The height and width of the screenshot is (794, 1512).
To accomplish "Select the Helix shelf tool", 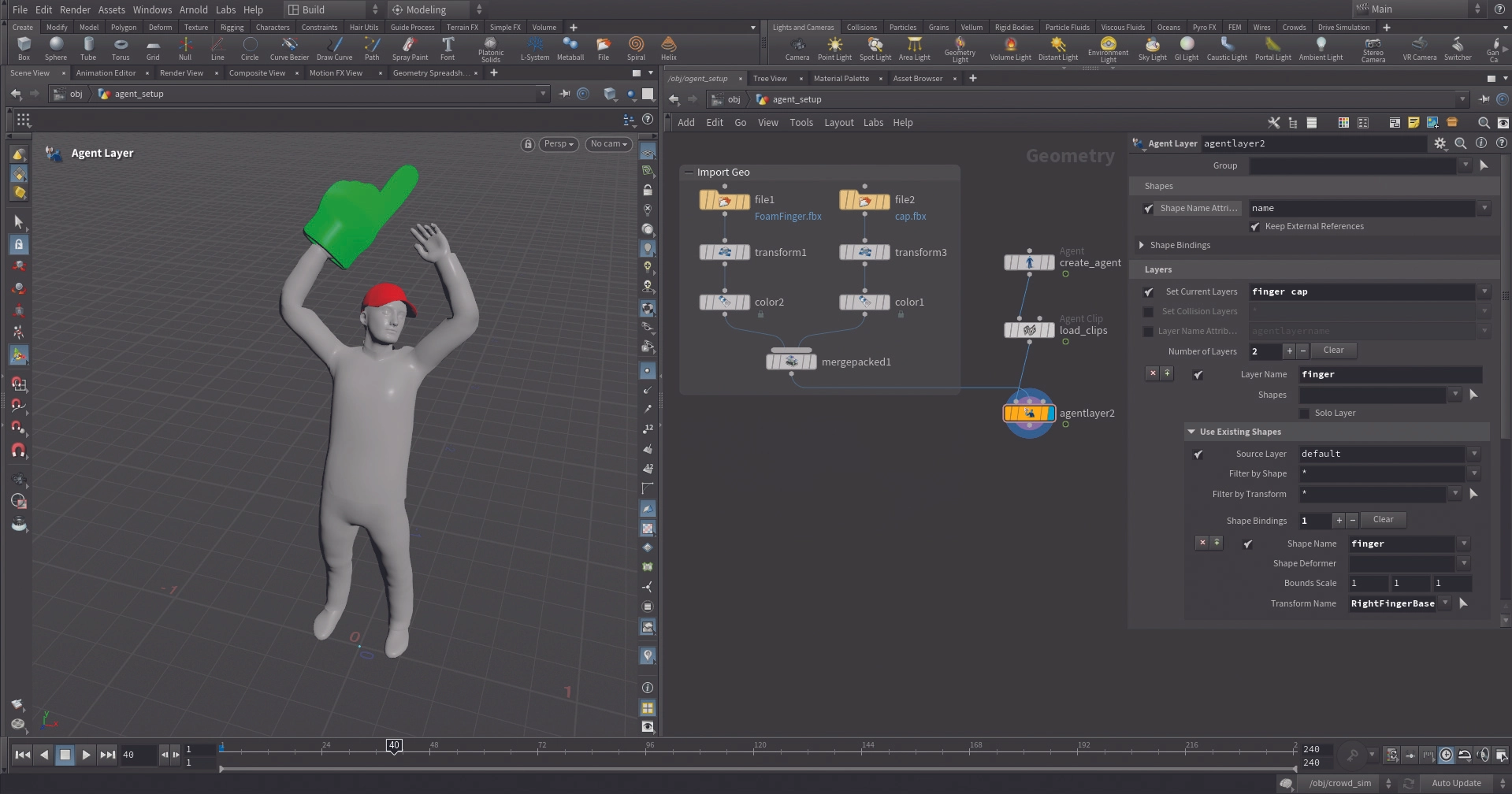I will (x=668, y=49).
